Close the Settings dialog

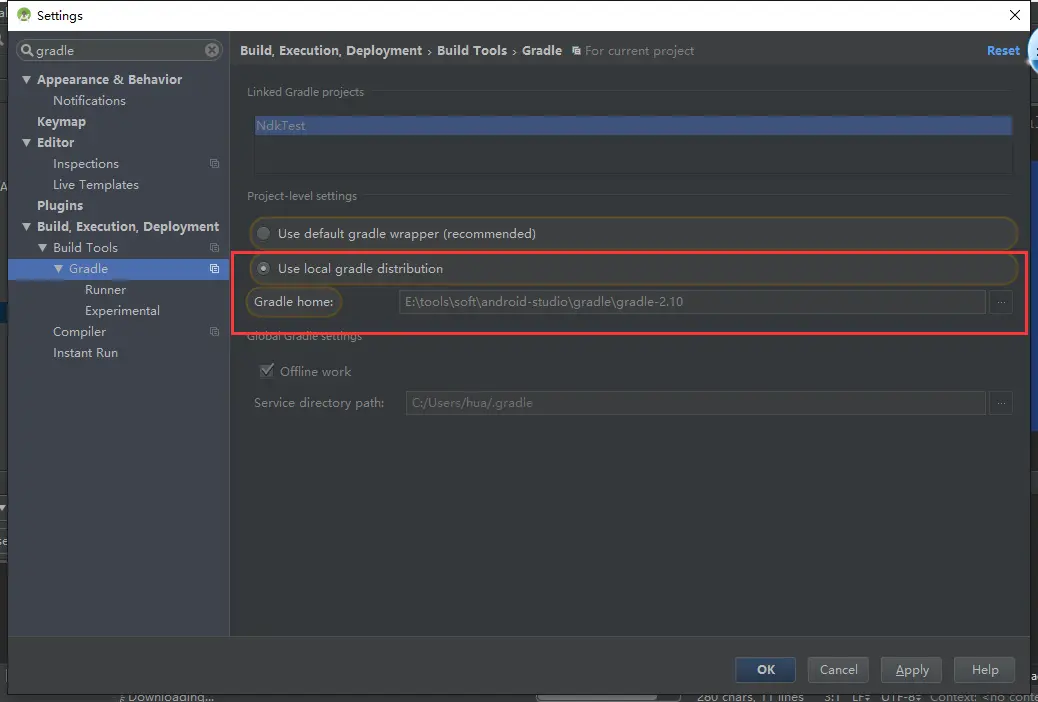coord(1015,15)
